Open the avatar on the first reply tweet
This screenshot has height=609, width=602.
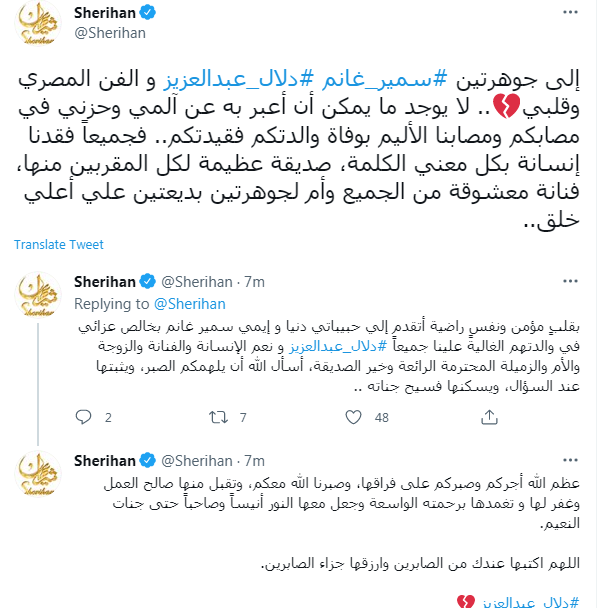[x=37, y=299]
